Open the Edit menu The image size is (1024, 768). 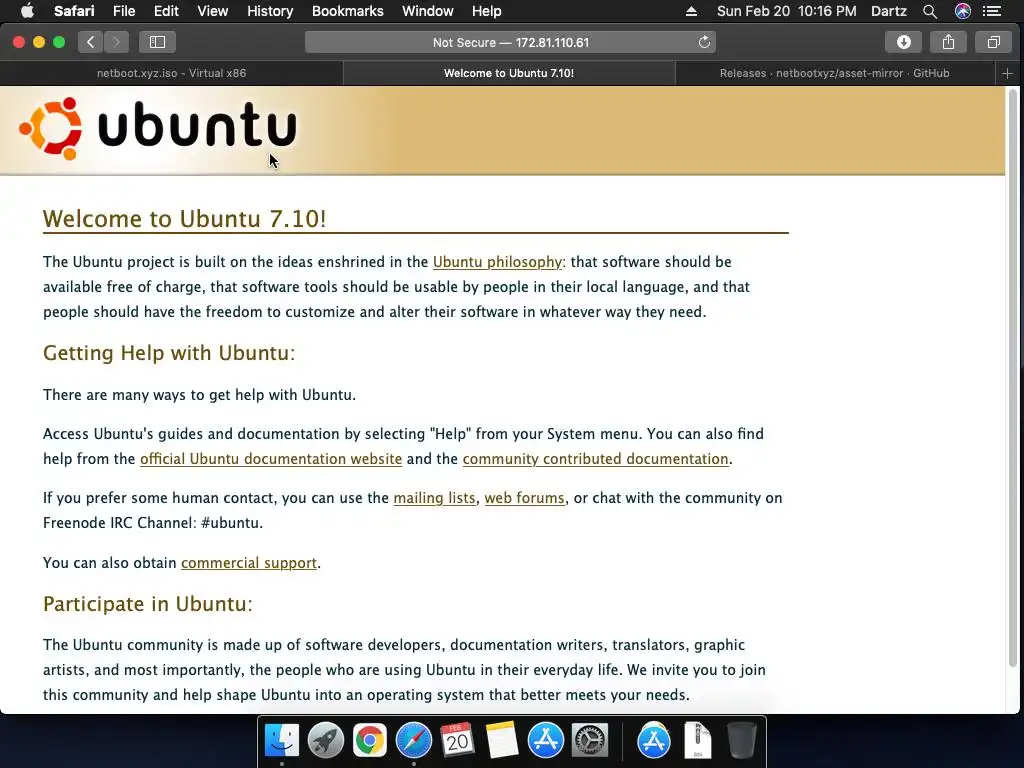point(166,11)
